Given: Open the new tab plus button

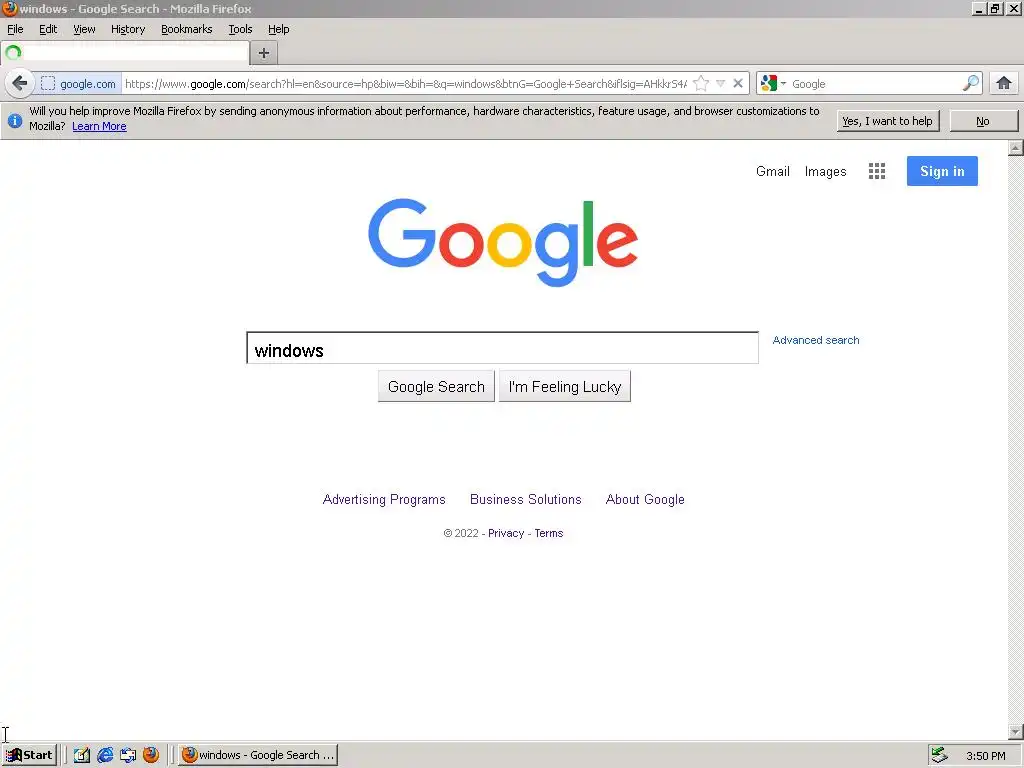Looking at the screenshot, I should pyautogui.click(x=264, y=54).
